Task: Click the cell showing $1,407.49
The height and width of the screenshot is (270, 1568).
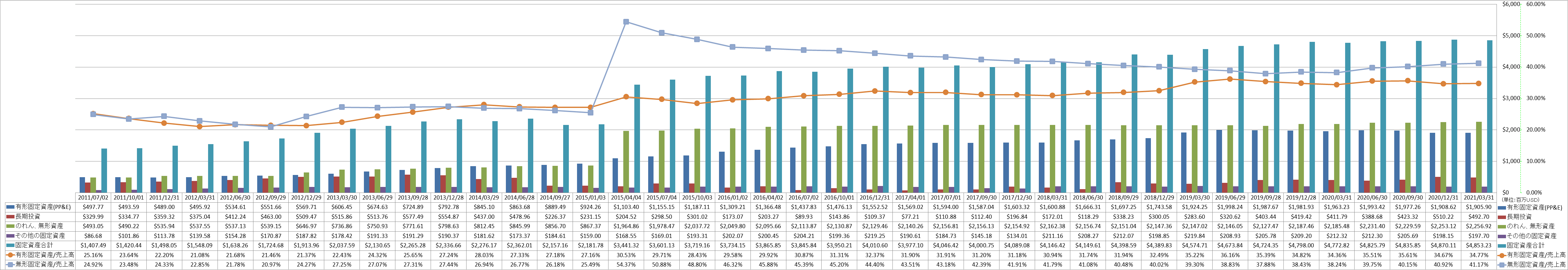Action: [94, 246]
